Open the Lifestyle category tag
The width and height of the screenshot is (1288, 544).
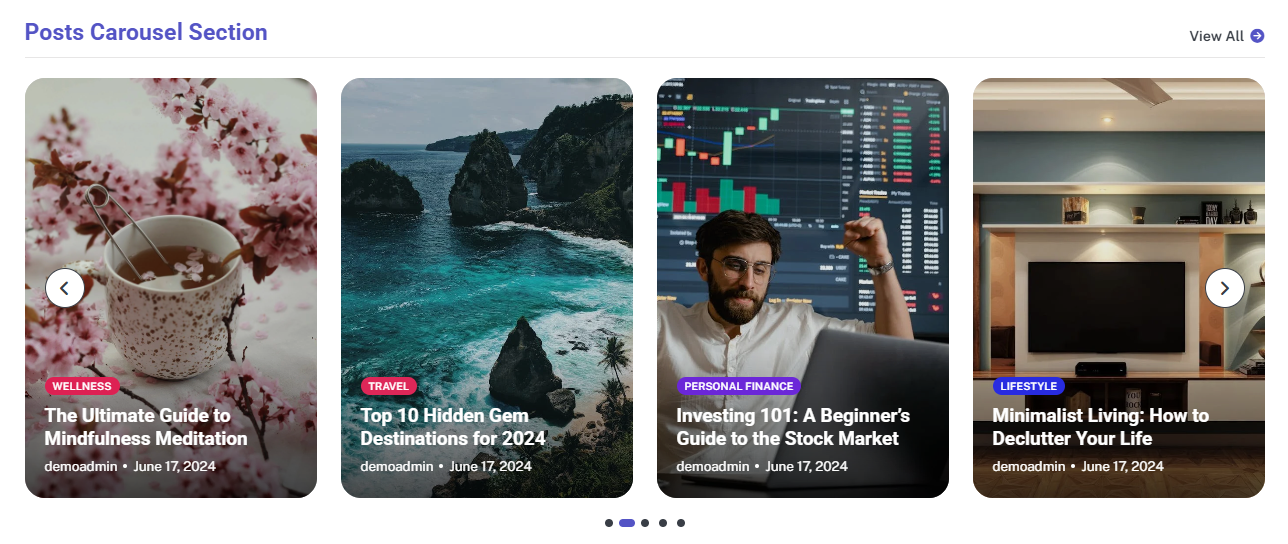[x=1029, y=386]
